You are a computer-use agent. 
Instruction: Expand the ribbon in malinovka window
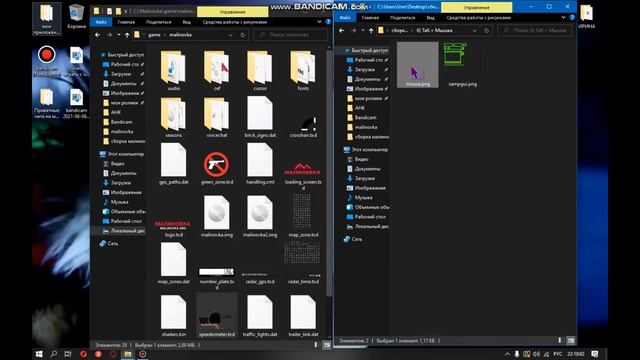(x=320, y=22)
